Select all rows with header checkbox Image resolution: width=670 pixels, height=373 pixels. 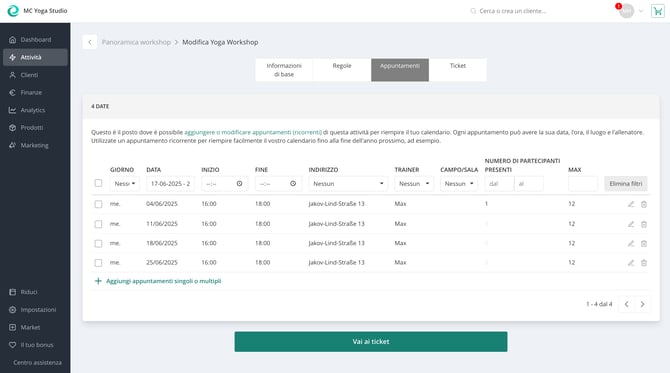pyautogui.click(x=98, y=183)
